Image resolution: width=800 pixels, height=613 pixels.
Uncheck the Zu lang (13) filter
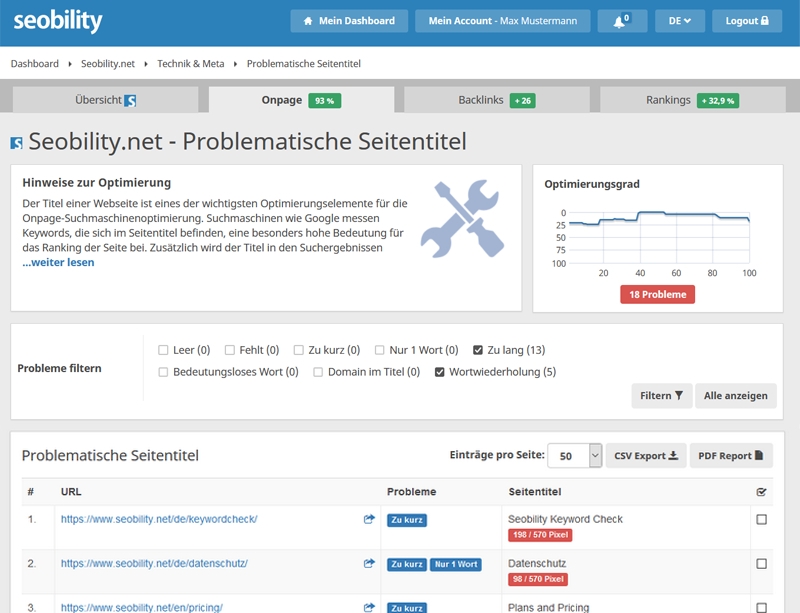479,350
